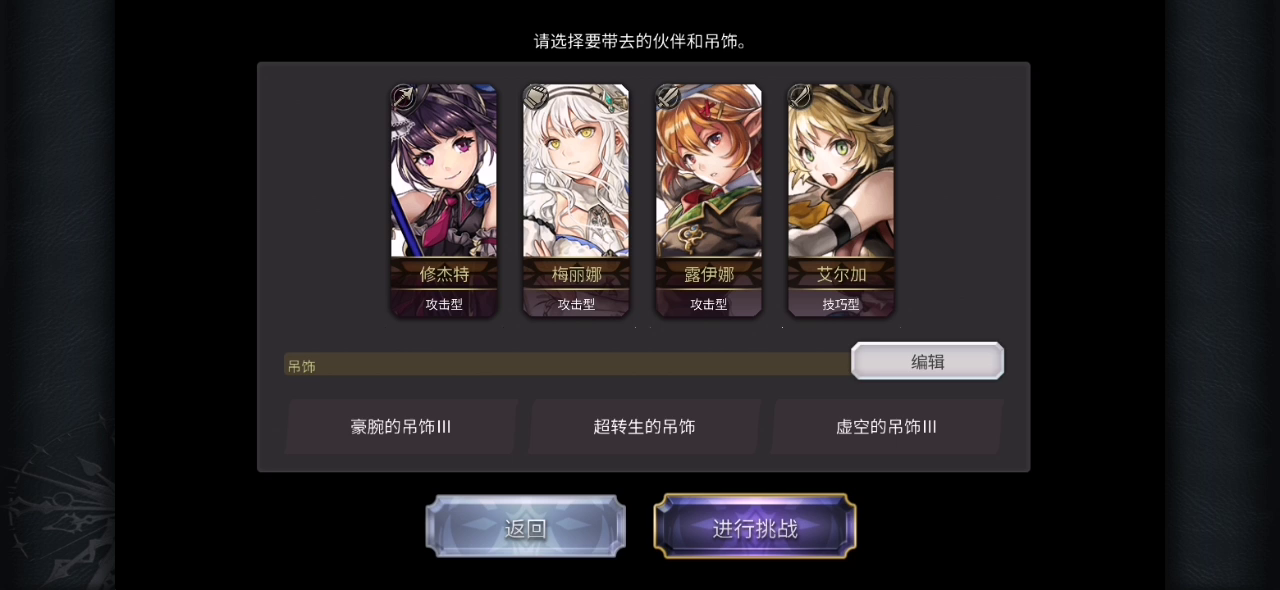The width and height of the screenshot is (1280, 590).
Task: Click the 修杰特 name plate
Action: (x=444, y=274)
